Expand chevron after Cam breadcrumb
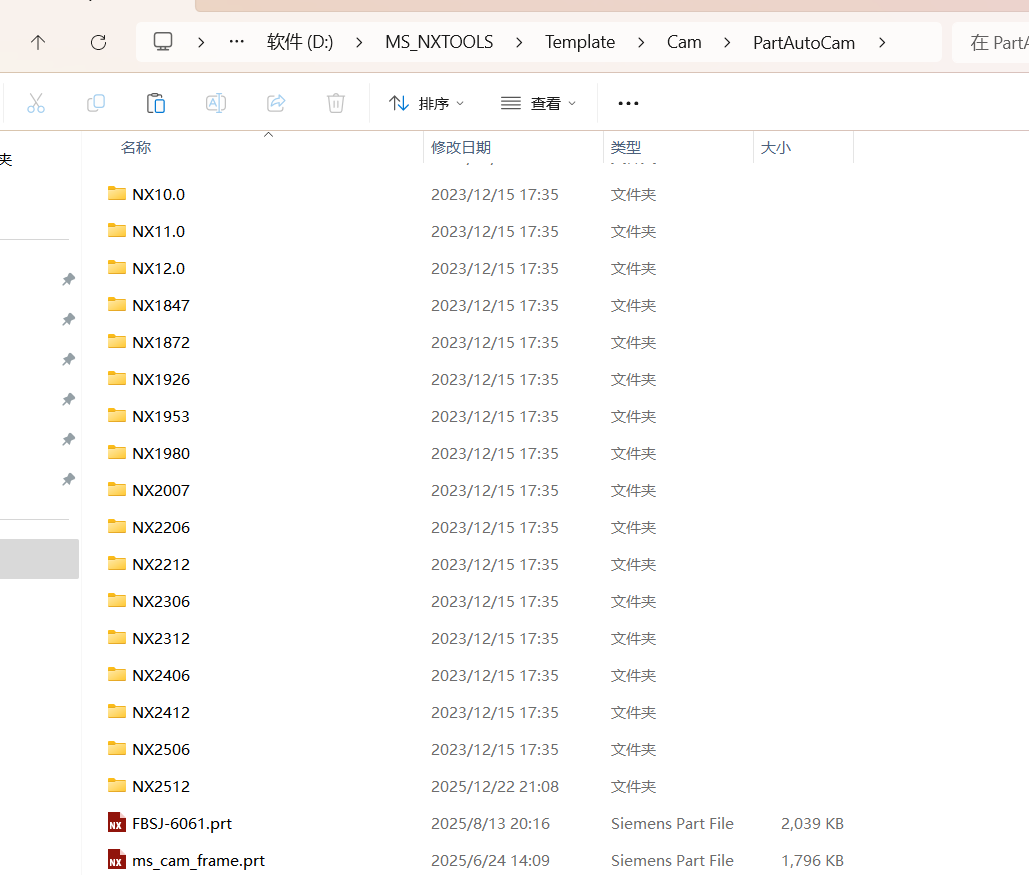The width and height of the screenshot is (1029, 886). tap(727, 43)
